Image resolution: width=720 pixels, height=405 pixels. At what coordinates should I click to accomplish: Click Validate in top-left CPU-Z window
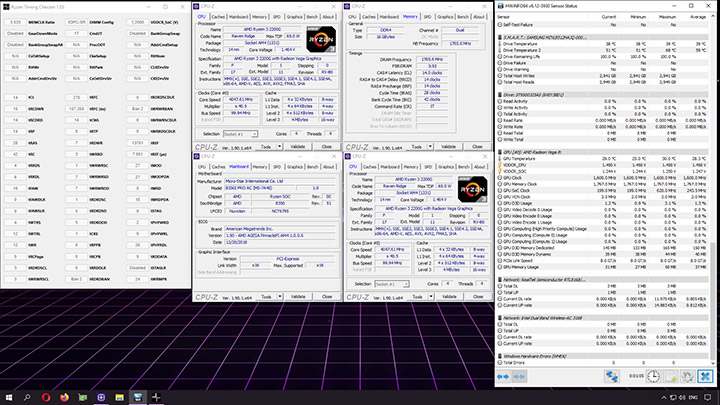298,146
